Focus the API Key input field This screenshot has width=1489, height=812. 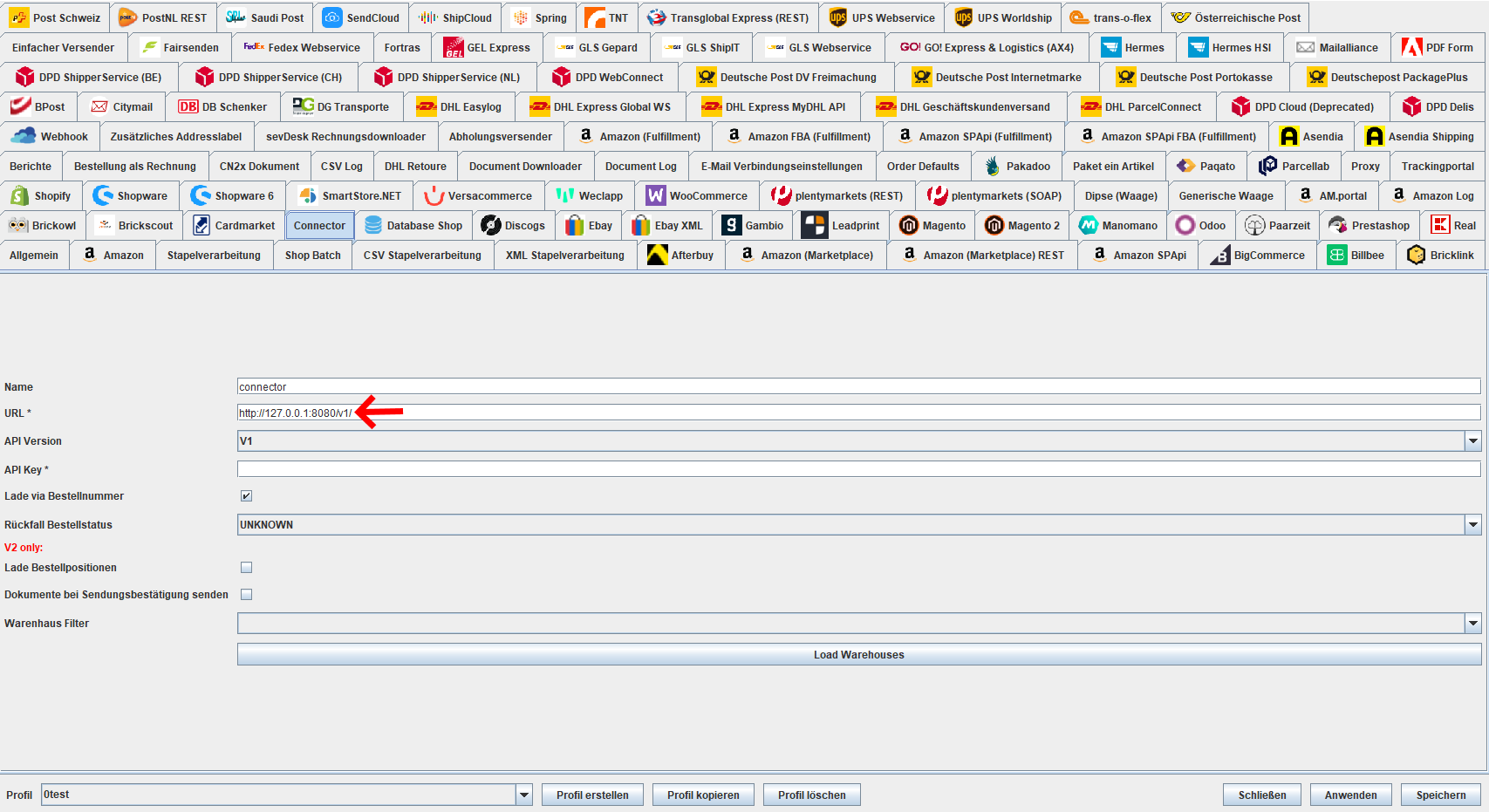tap(859, 469)
